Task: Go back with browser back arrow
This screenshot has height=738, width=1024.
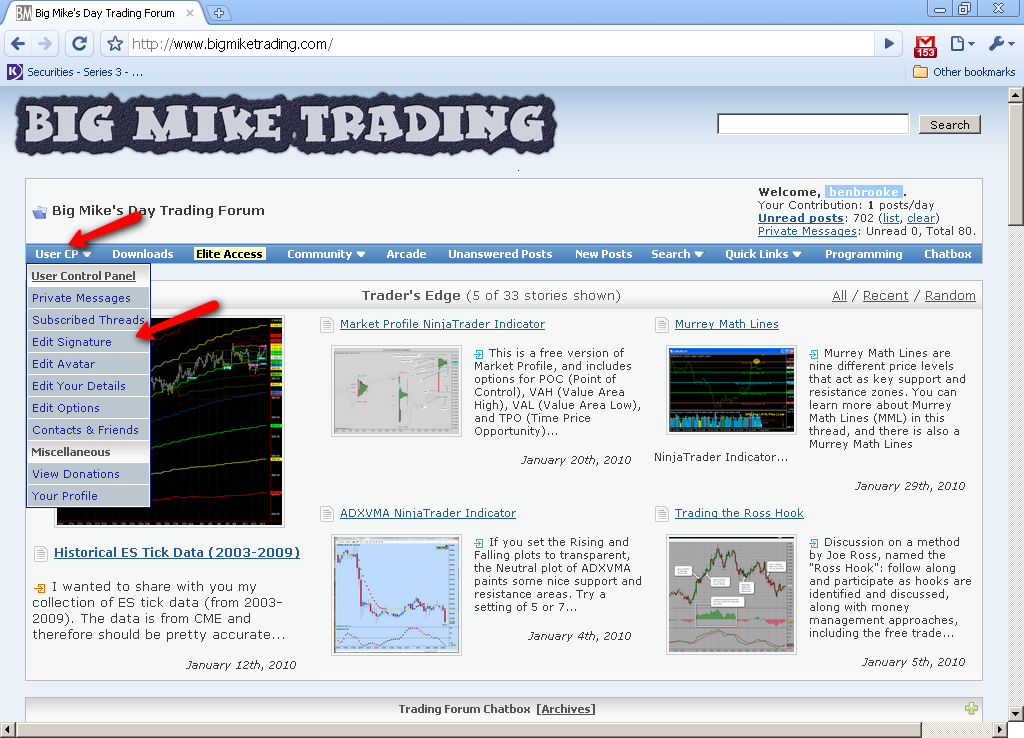Action: pyautogui.click(x=18, y=44)
